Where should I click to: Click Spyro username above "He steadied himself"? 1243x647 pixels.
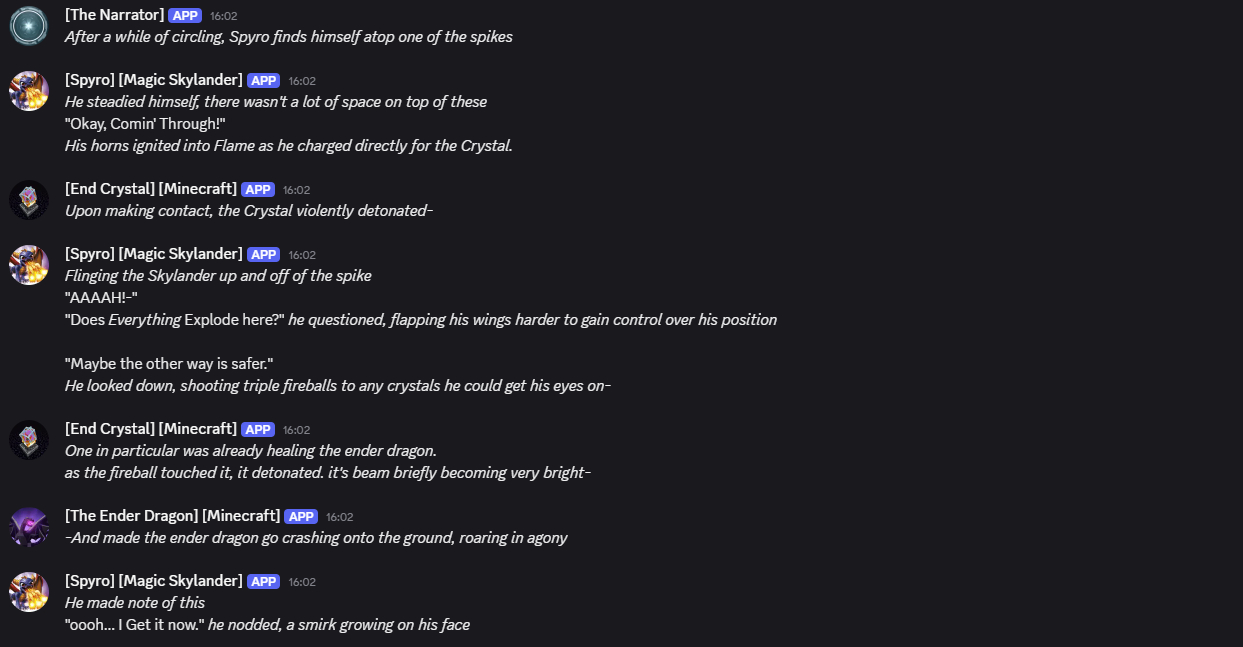153,80
